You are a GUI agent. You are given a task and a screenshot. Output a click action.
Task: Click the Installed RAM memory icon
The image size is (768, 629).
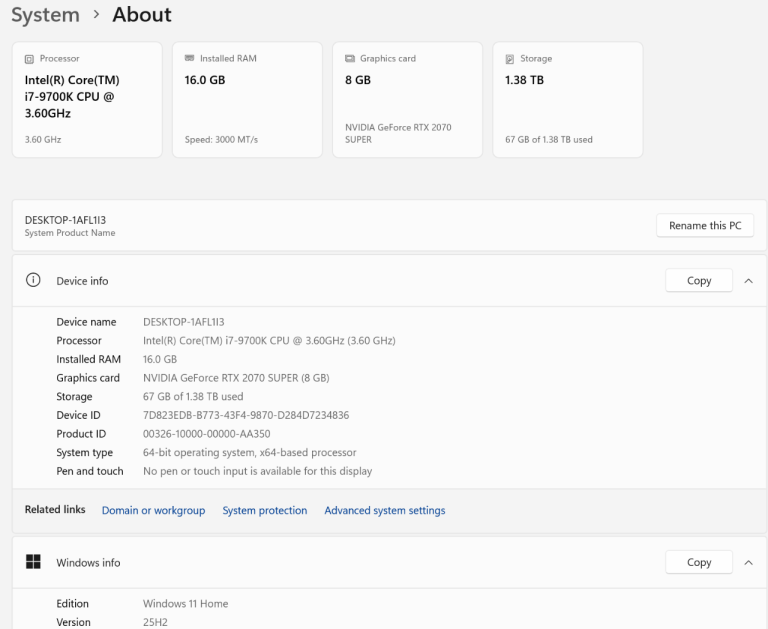(190, 58)
